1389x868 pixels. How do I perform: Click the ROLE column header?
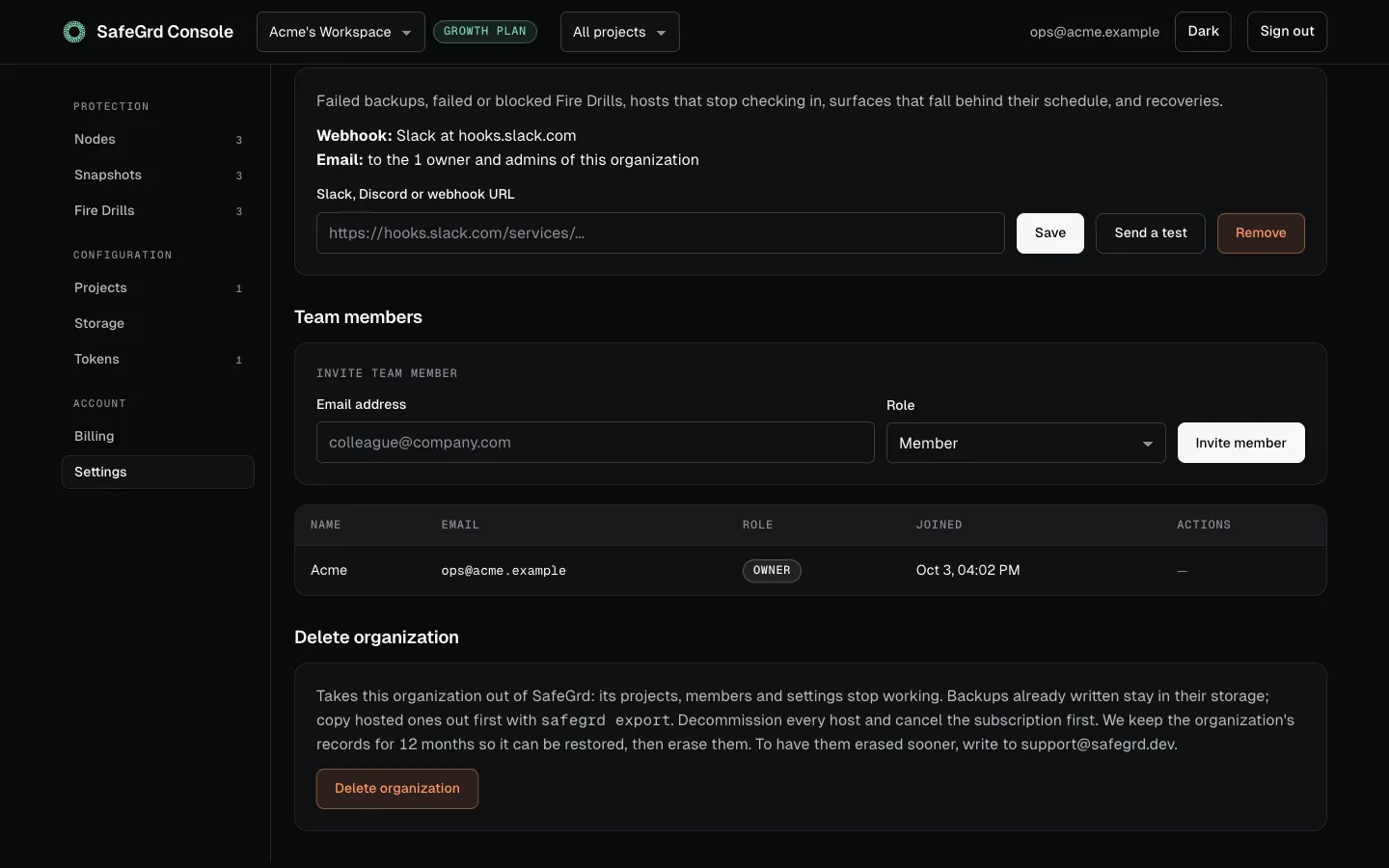(757, 526)
